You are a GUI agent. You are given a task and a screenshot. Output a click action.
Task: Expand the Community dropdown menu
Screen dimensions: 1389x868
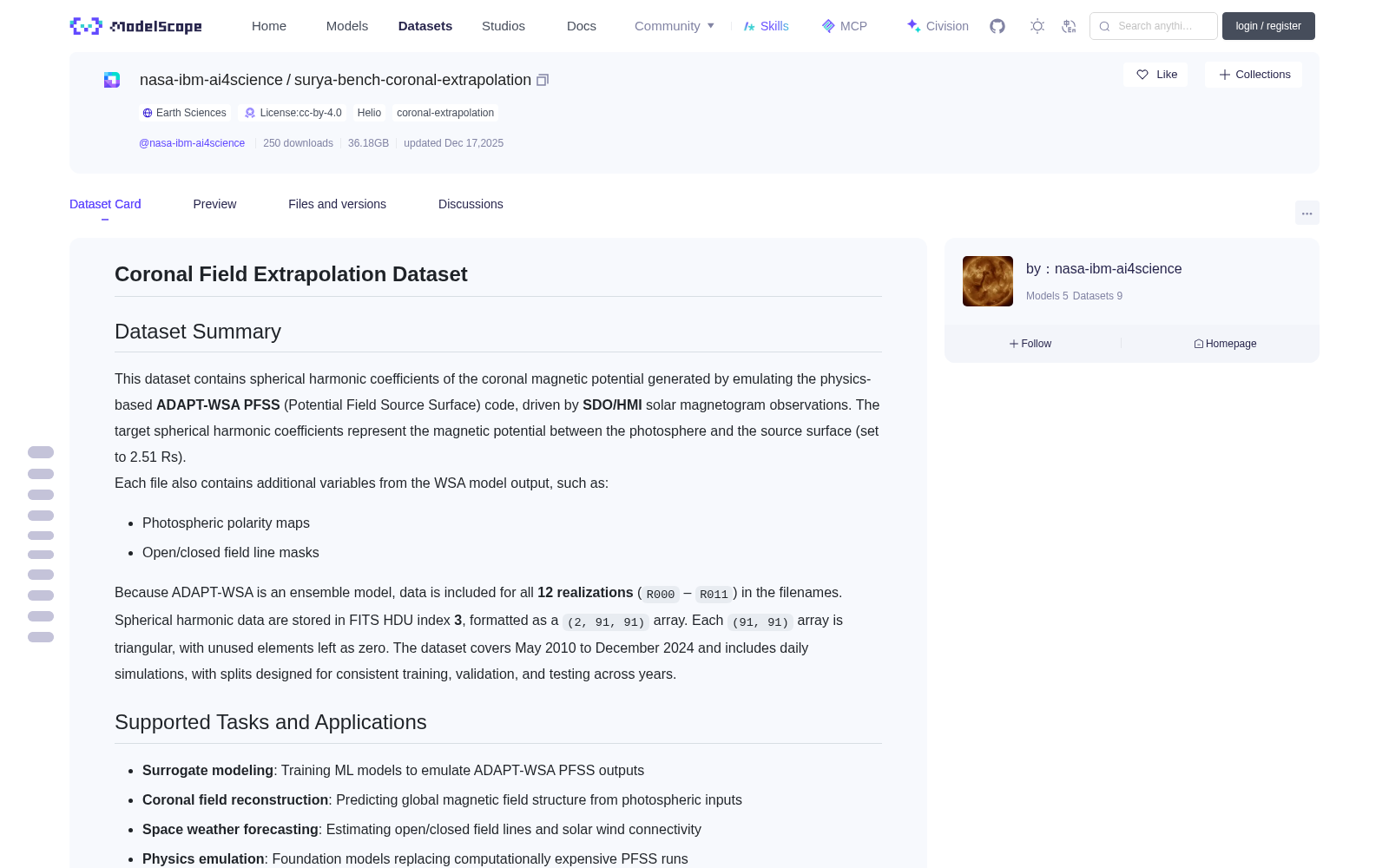(x=675, y=26)
